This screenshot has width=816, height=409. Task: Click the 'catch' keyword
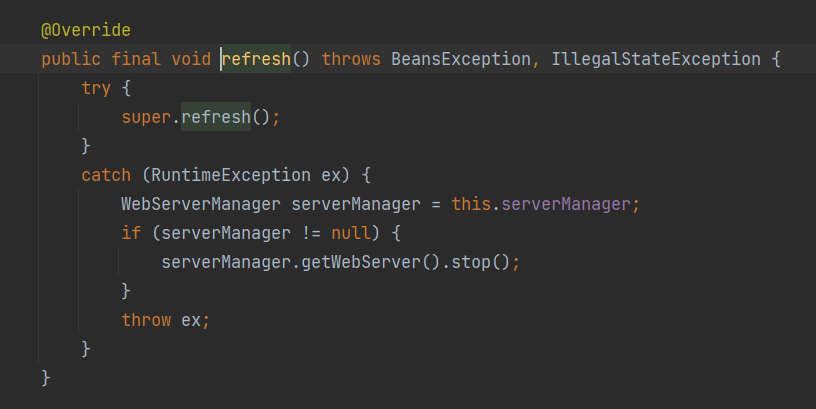point(106,175)
